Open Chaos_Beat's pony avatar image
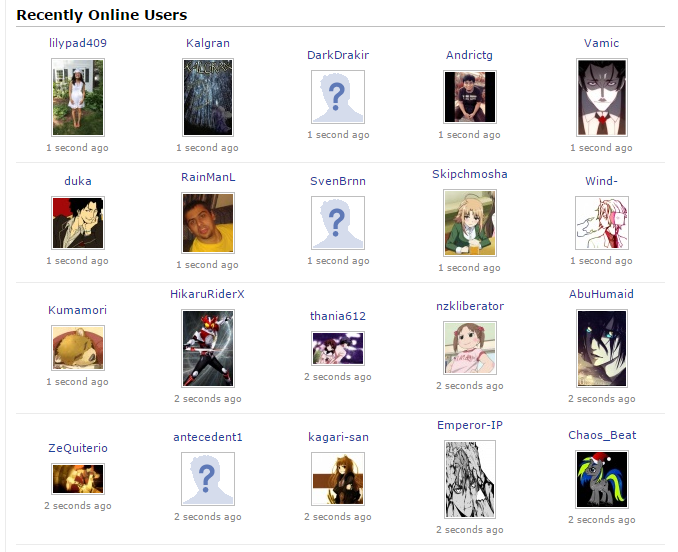 coord(601,479)
